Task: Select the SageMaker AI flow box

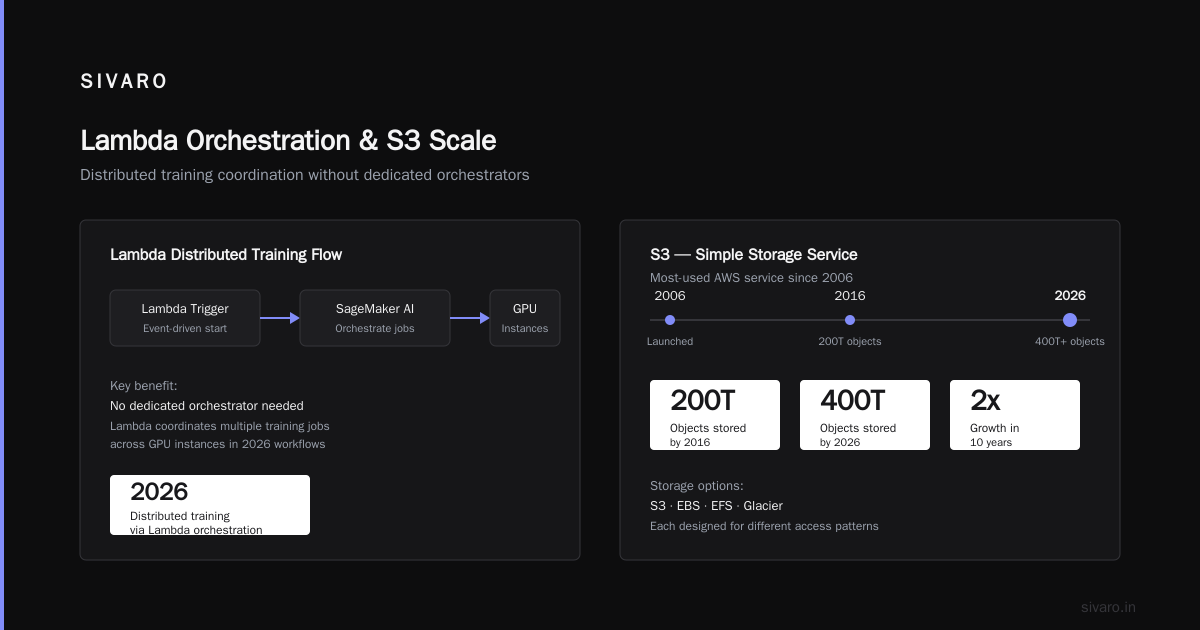Action: pos(375,318)
